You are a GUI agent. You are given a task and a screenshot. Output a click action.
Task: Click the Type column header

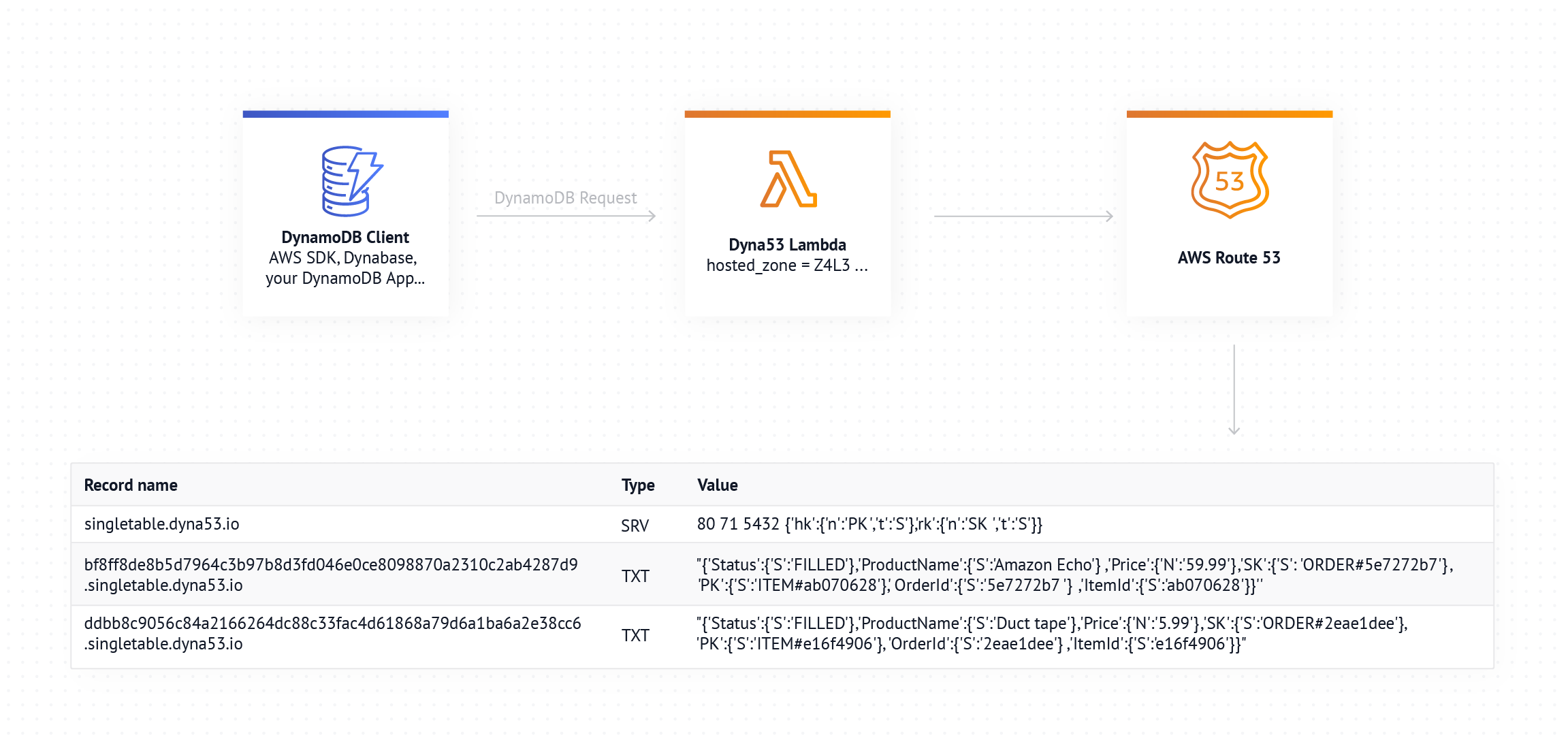pyautogui.click(x=638, y=485)
